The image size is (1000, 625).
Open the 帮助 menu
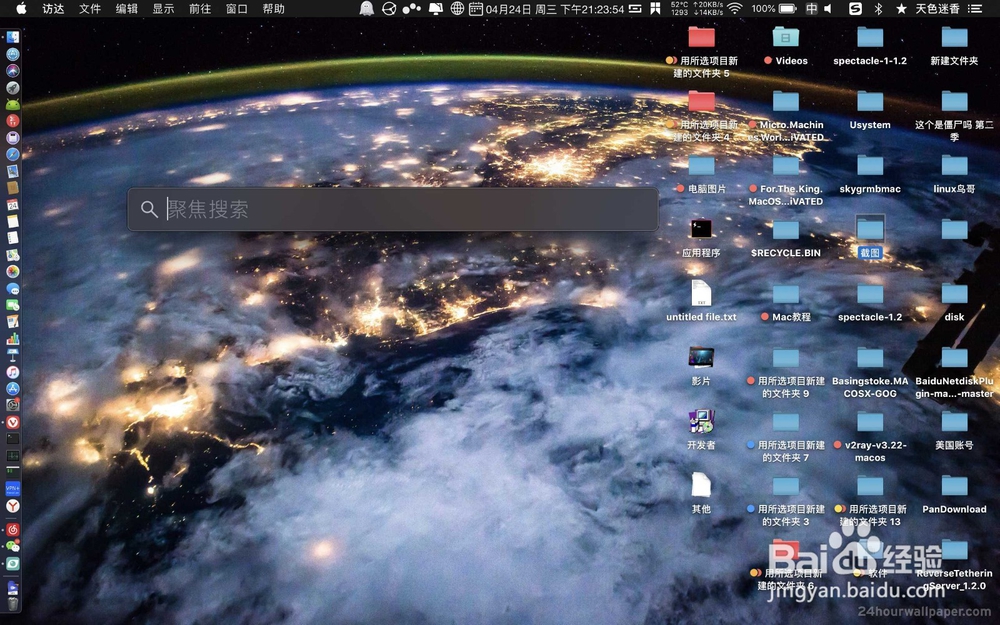[x=273, y=9]
